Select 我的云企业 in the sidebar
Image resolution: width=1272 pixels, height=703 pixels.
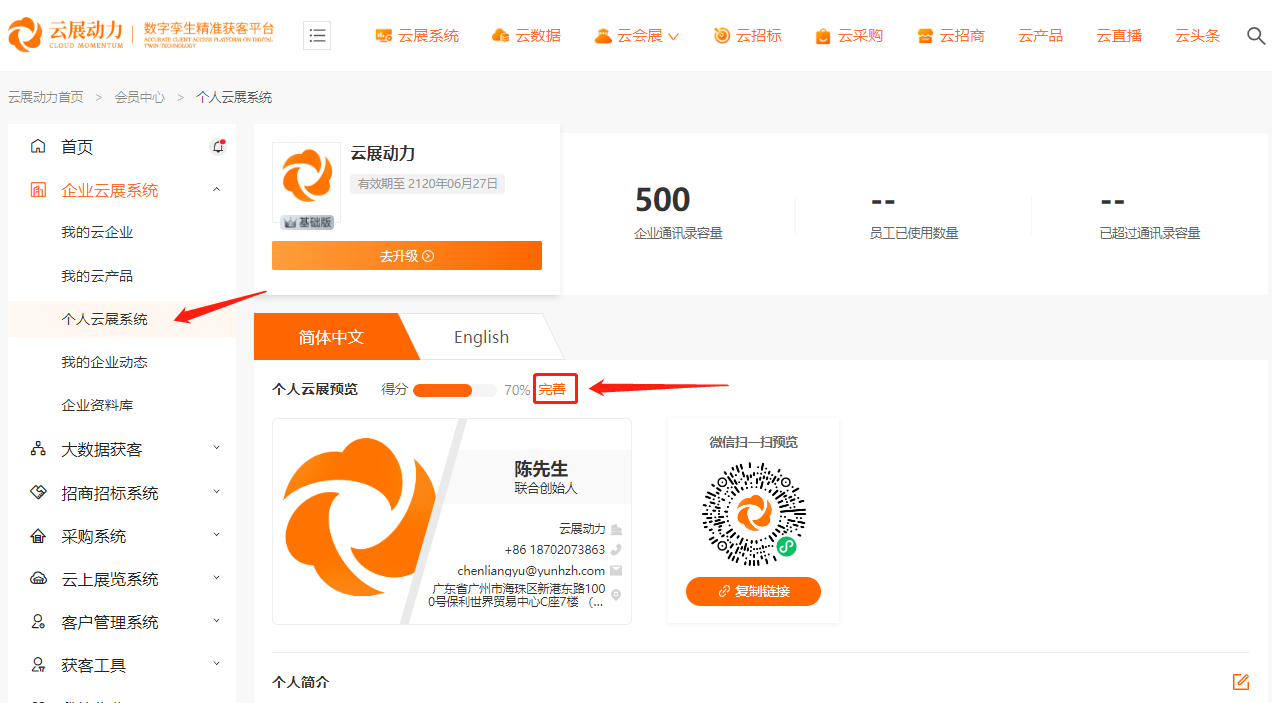point(97,232)
